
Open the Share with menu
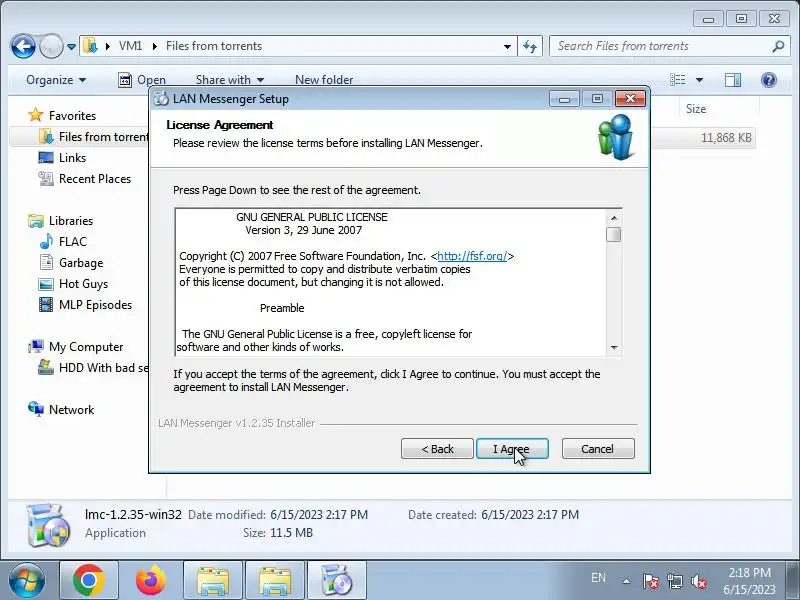pyautogui.click(x=230, y=80)
